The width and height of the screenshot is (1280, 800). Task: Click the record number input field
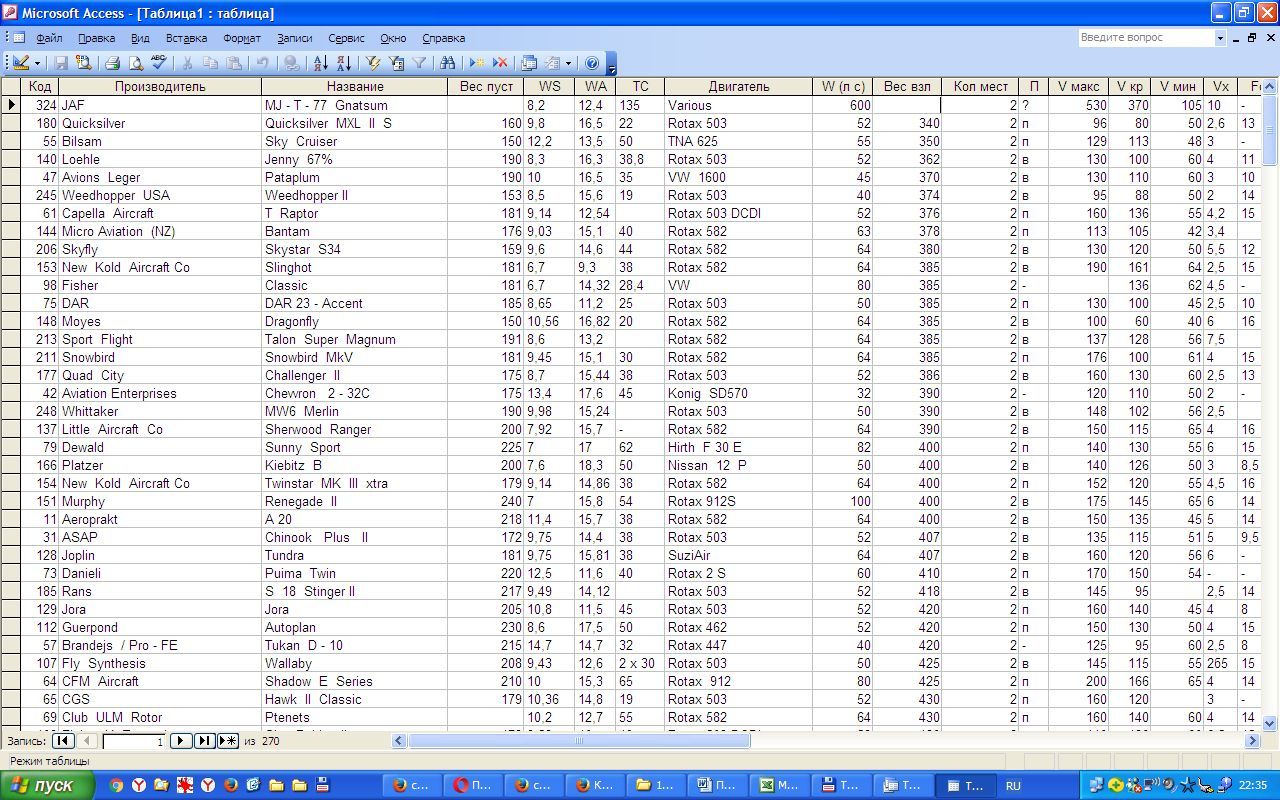point(133,741)
